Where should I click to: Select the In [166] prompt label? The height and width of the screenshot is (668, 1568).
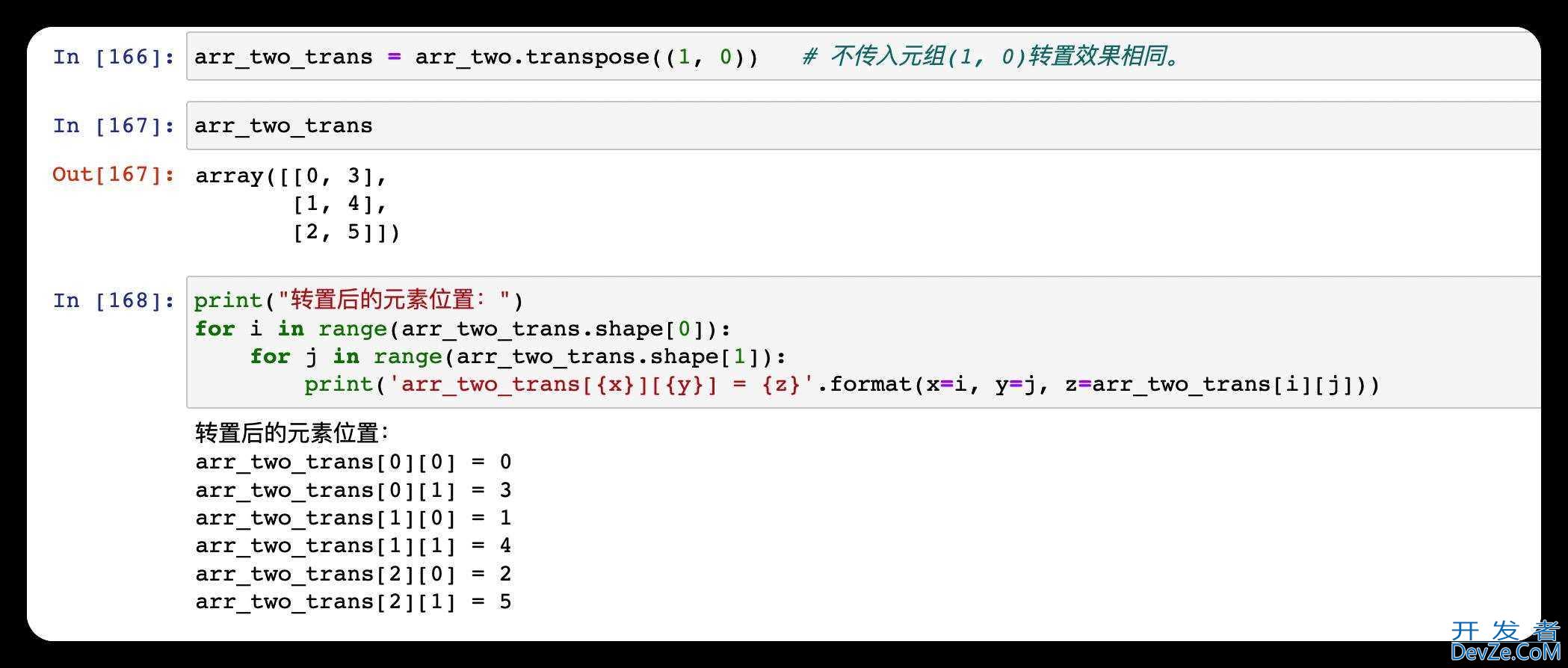coord(114,57)
